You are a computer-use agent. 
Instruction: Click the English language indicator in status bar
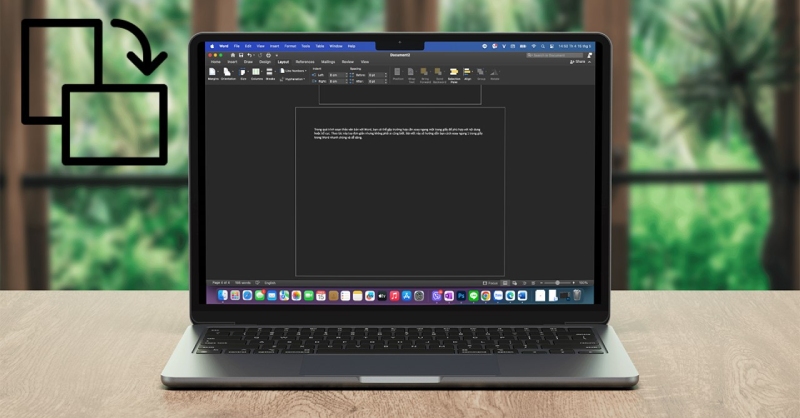269,282
